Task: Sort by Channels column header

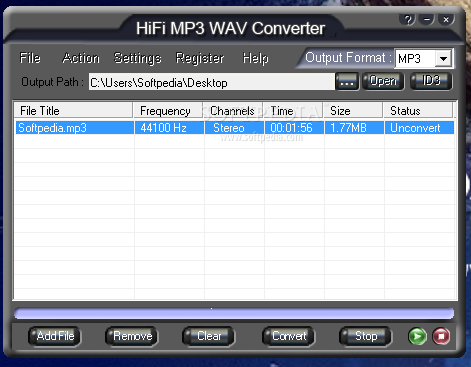Action: (233, 111)
